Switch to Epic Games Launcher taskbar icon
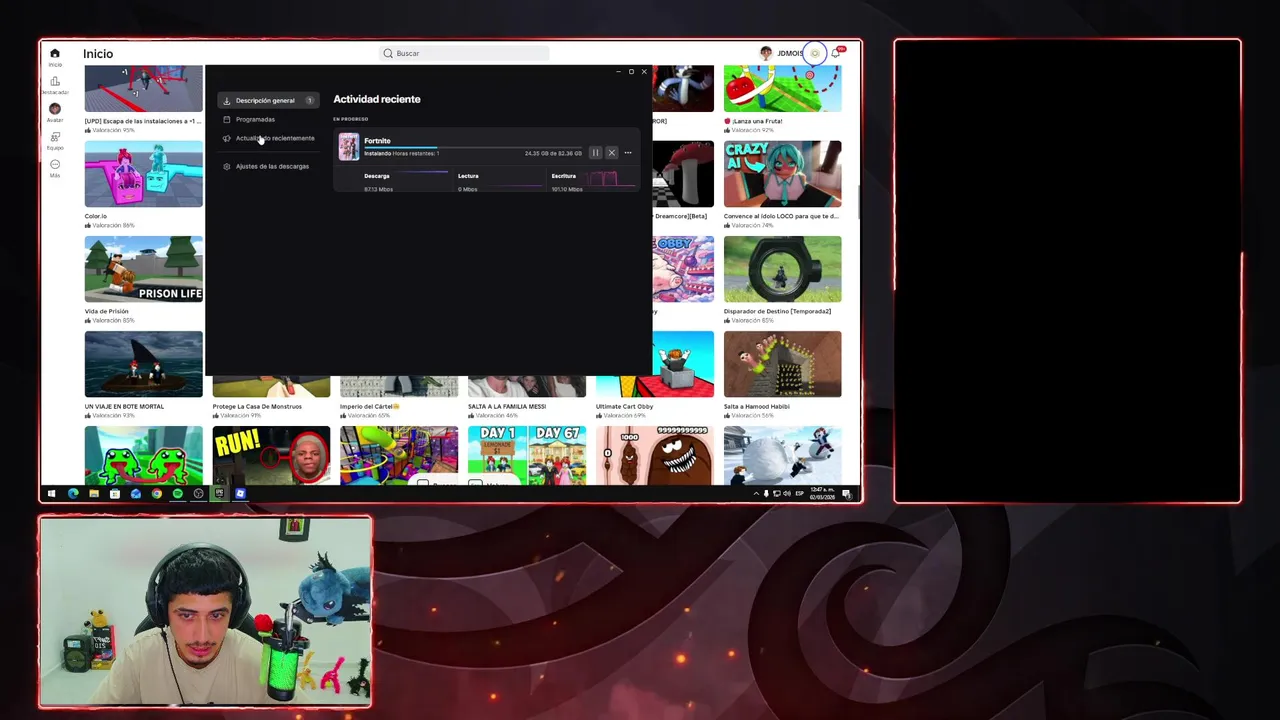Image resolution: width=1280 pixels, height=720 pixels. 219,494
